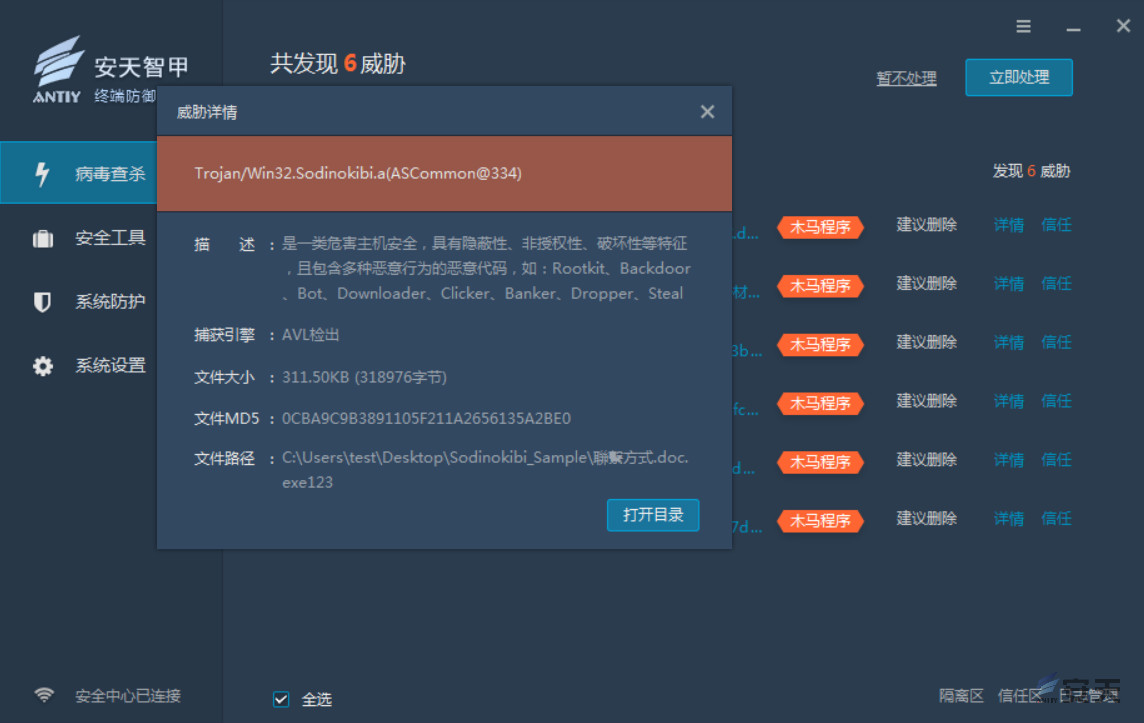Click 信任 for the third threat row
The width and height of the screenshot is (1144, 723).
pos(1056,342)
